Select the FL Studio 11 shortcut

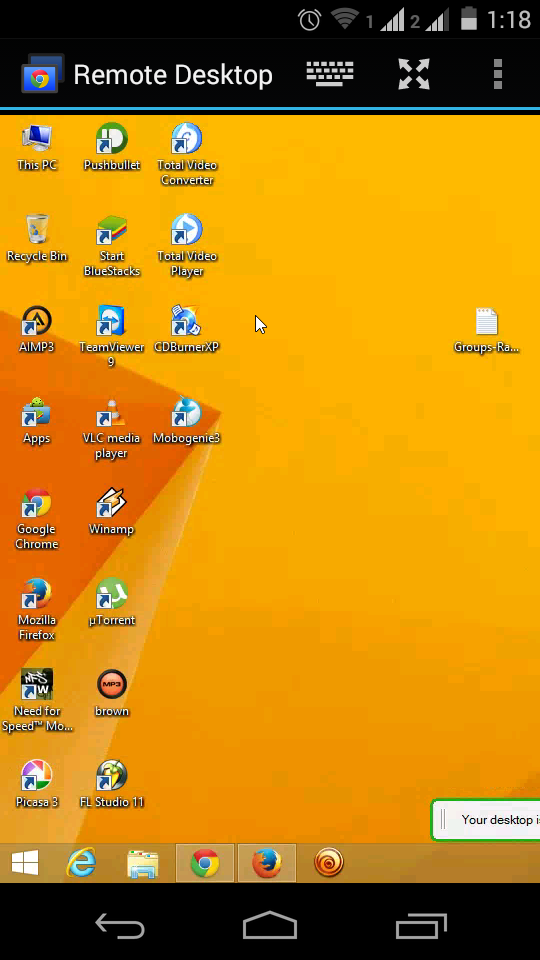point(111,784)
